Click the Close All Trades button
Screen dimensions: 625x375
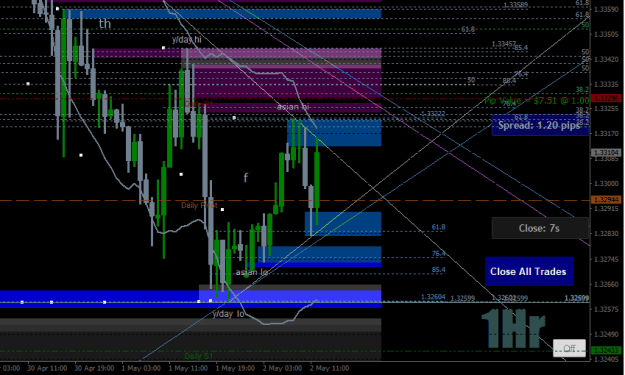point(529,271)
